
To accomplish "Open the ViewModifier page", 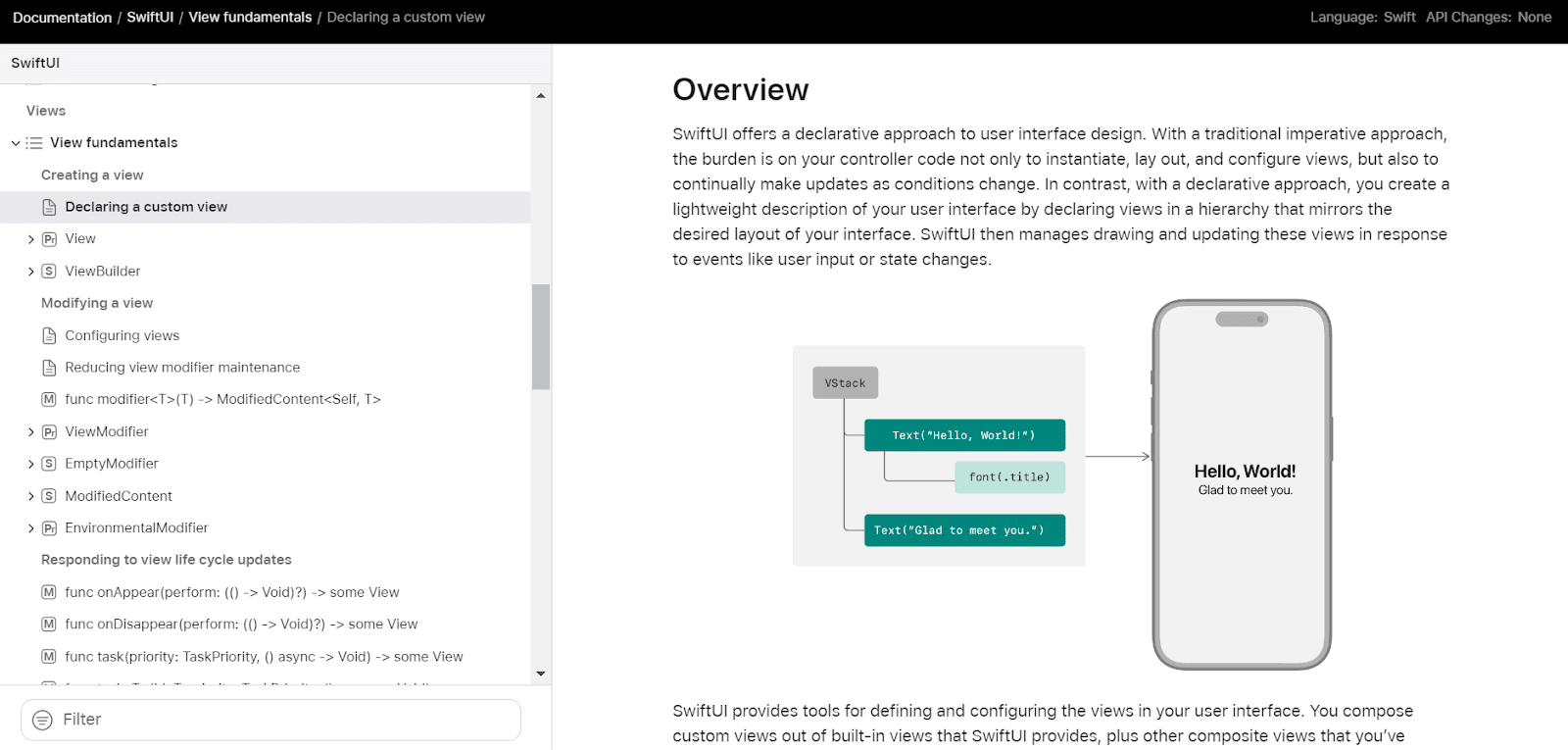I will (x=107, y=431).
